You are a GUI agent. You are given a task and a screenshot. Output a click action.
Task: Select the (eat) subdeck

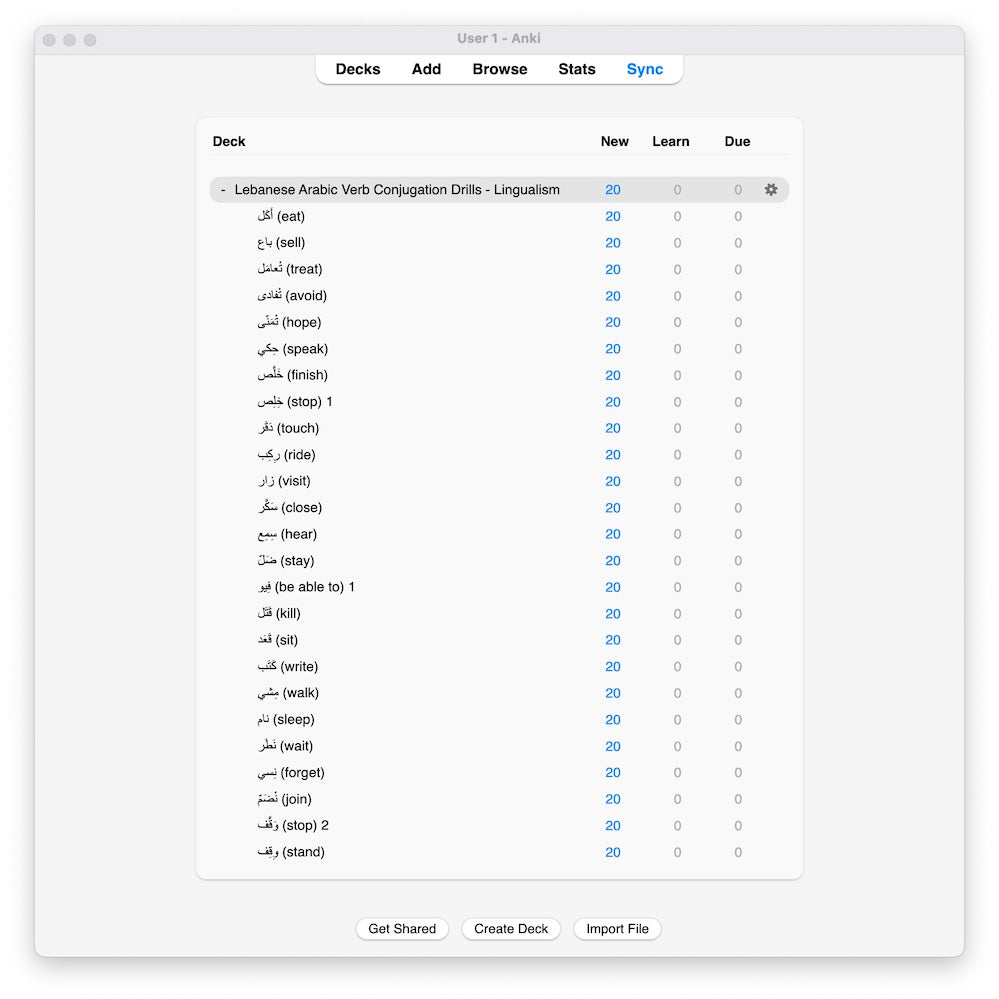(x=281, y=216)
